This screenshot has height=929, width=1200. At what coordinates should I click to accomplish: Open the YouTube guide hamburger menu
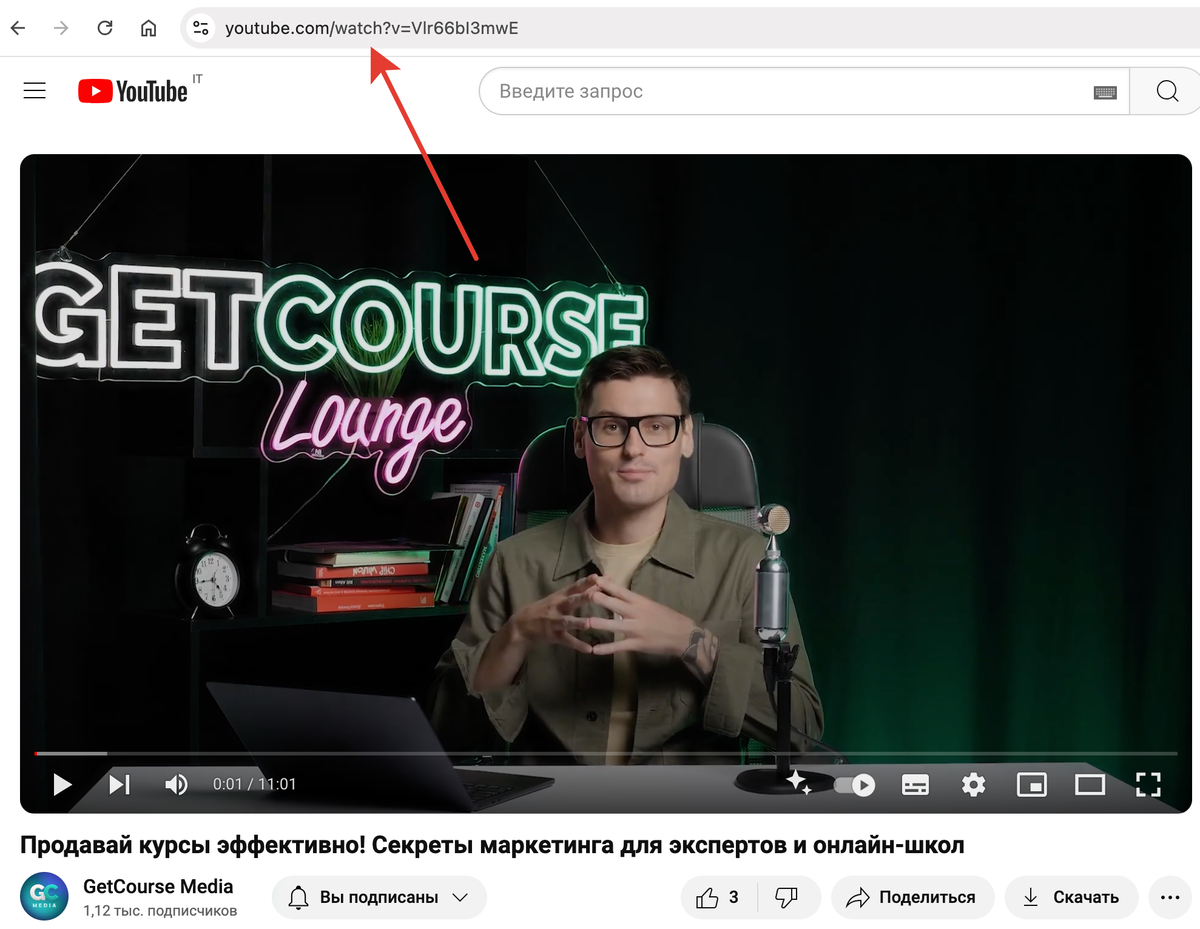35,91
